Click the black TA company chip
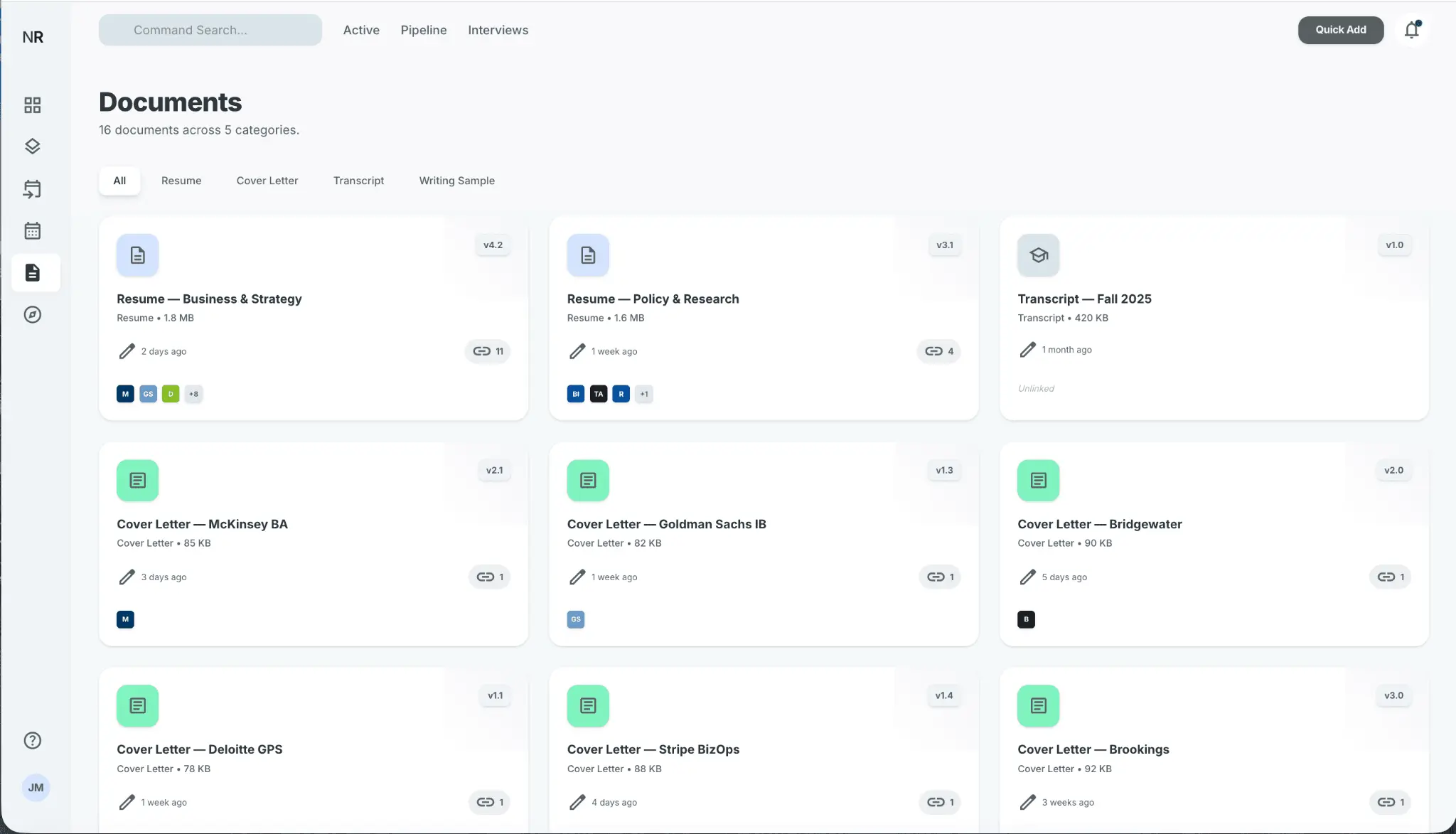 tap(599, 394)
